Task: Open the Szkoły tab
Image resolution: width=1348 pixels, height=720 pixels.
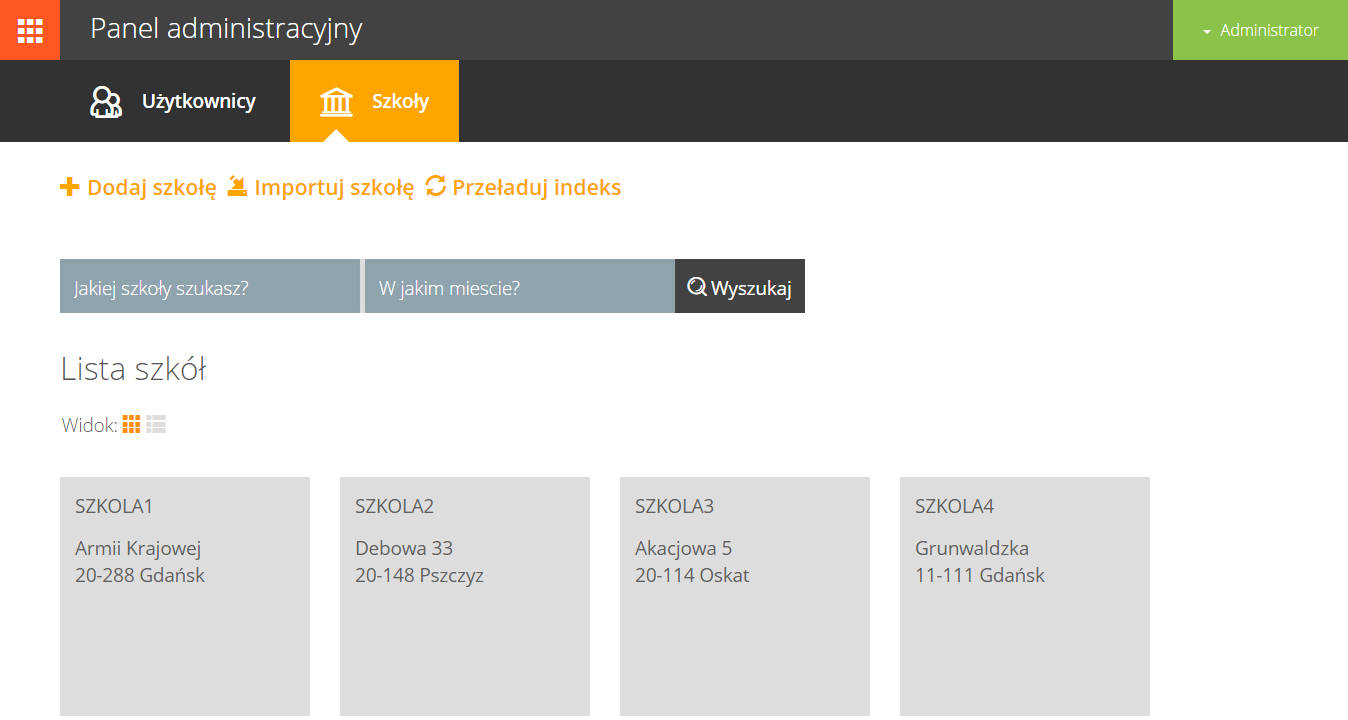Action: click(x=374, y=101)
